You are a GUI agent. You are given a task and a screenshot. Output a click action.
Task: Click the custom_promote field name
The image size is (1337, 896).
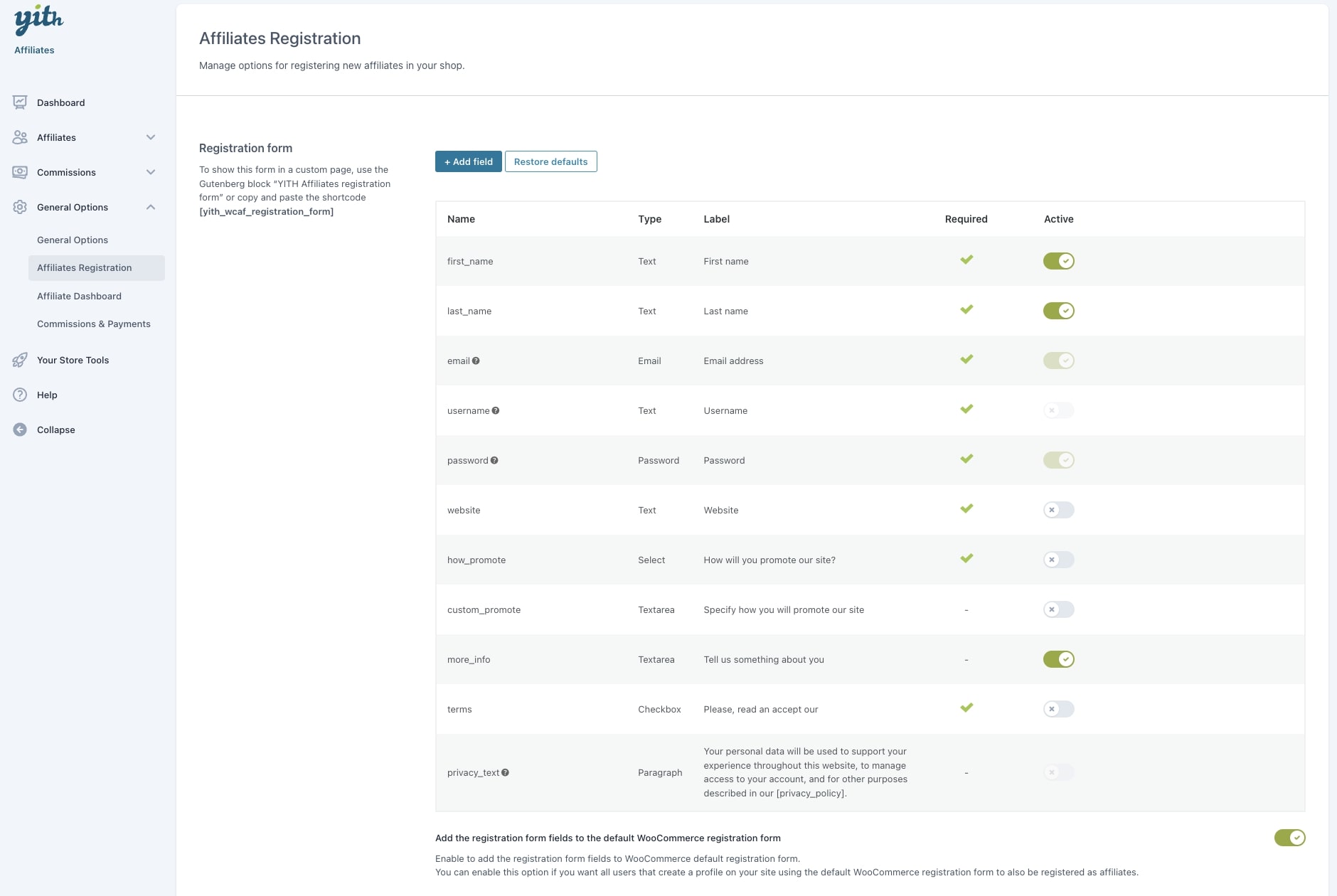[x=484, y=609]
